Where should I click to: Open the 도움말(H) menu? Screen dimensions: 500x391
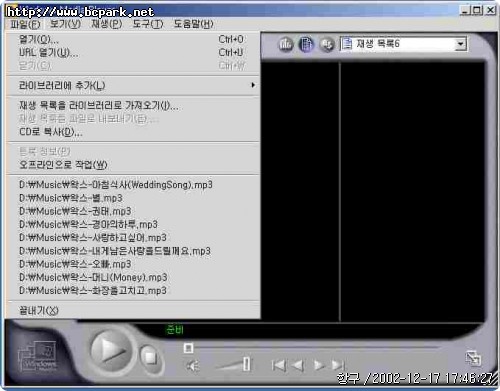[193, 24]
